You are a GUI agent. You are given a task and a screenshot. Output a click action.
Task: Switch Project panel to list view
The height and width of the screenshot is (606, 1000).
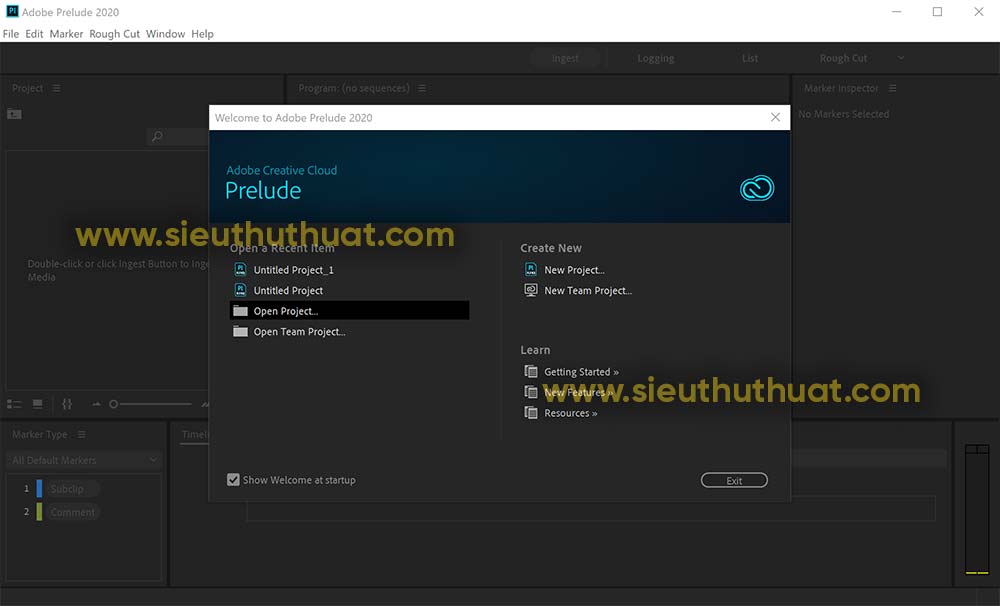(14, 404)
